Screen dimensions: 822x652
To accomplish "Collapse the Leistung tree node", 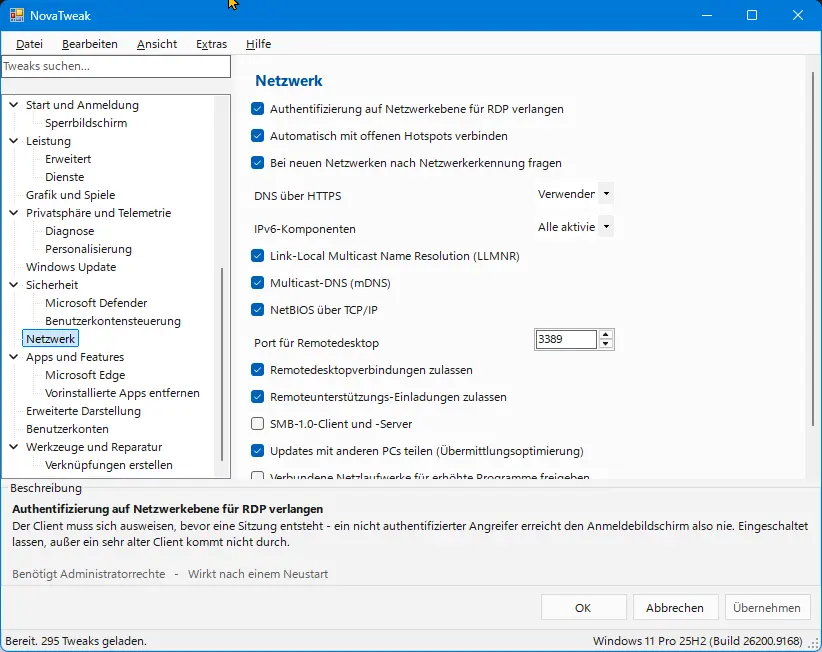I will [x=14, y=141].
